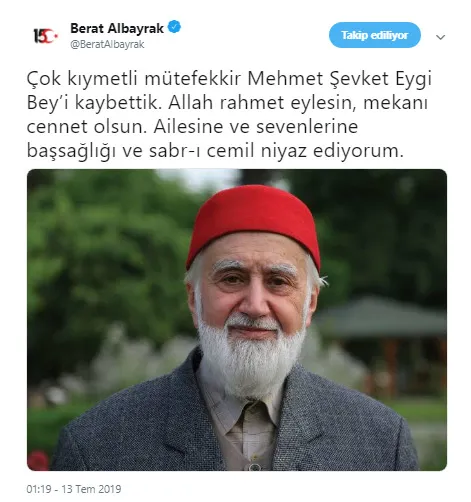
Task: Open the attached photo of the man
Action: 237,320
